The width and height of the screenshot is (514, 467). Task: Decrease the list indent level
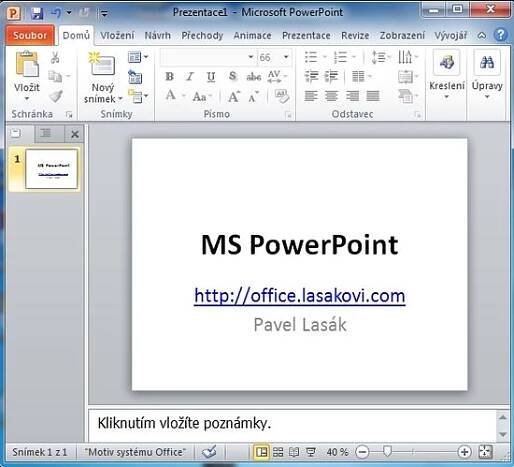pyautogui.click(x=311, y=77)
